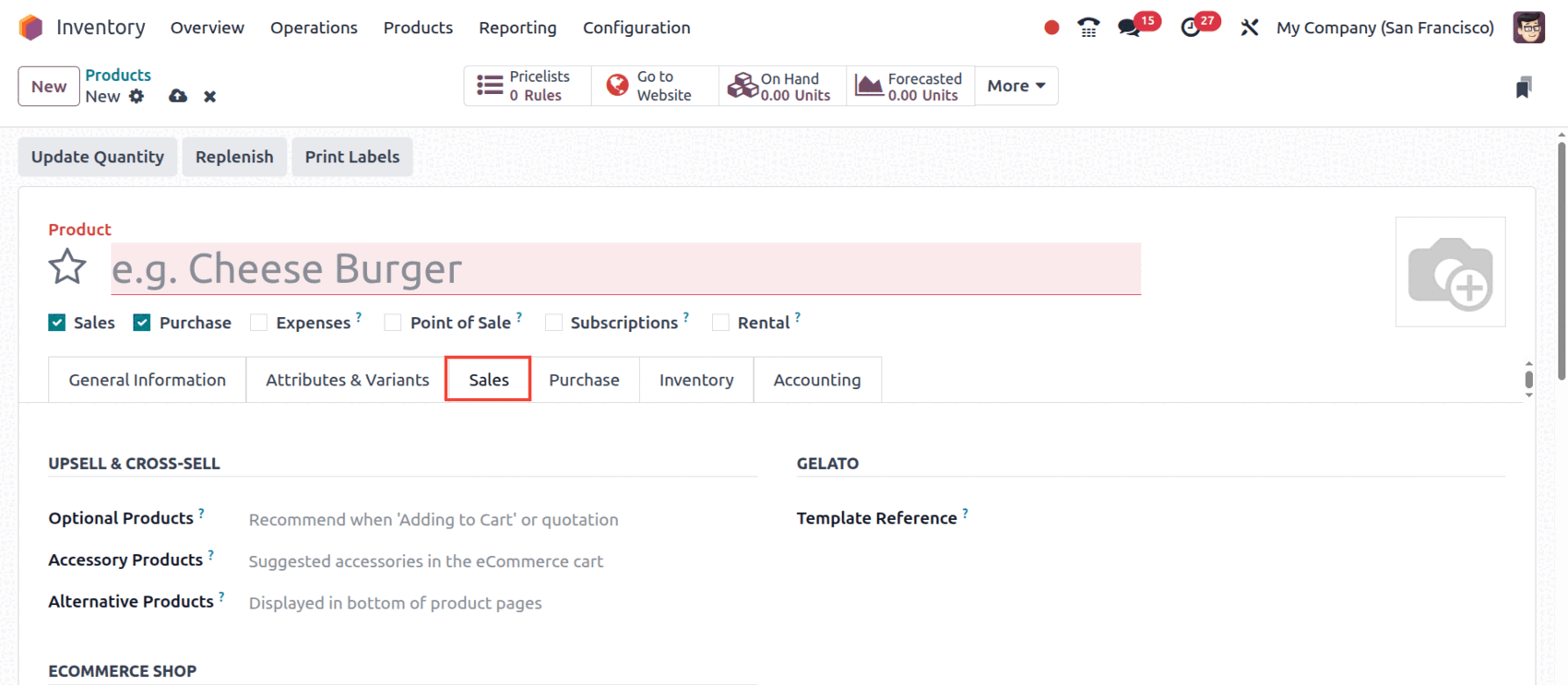The width and height of the screenshot is (1568, 685).
Task: Click the star favorite icon beside product name
Action: point(67,267)
